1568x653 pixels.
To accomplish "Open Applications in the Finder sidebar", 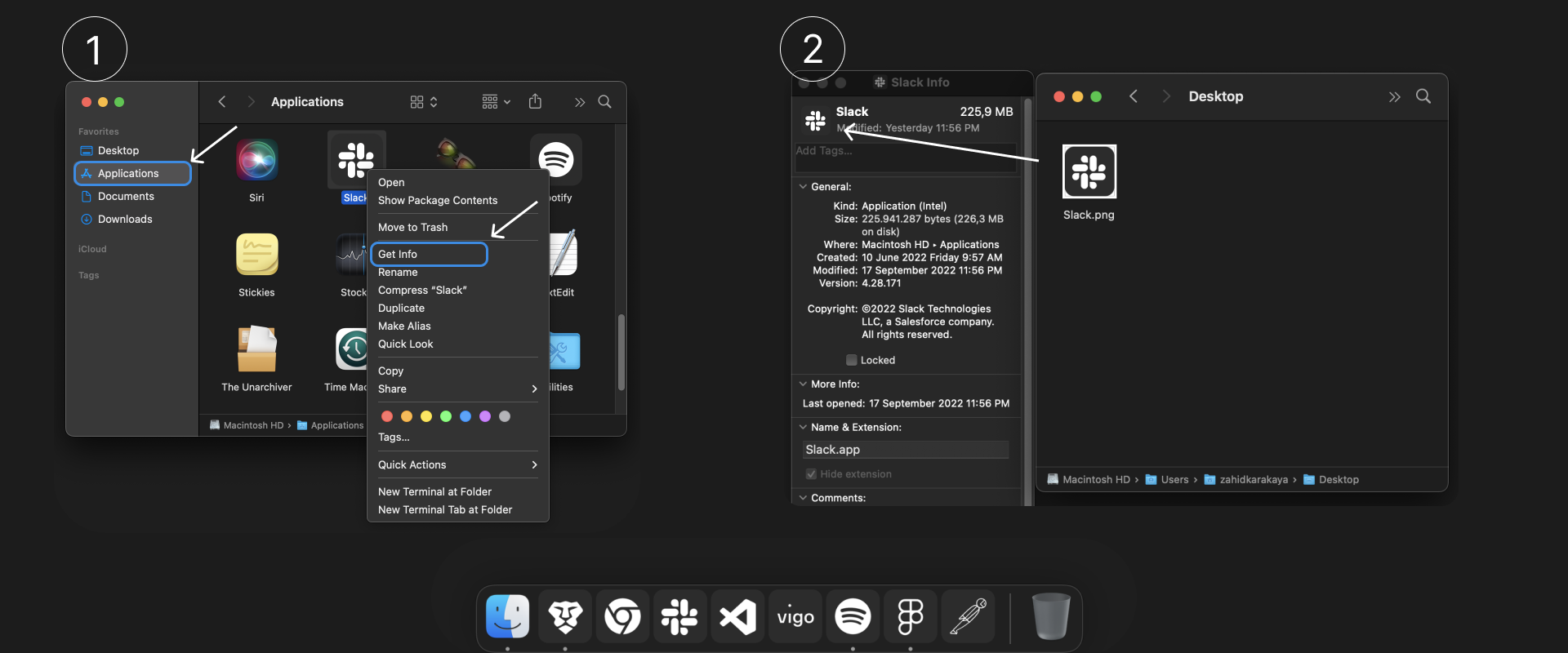I will (x=132, y=174).
